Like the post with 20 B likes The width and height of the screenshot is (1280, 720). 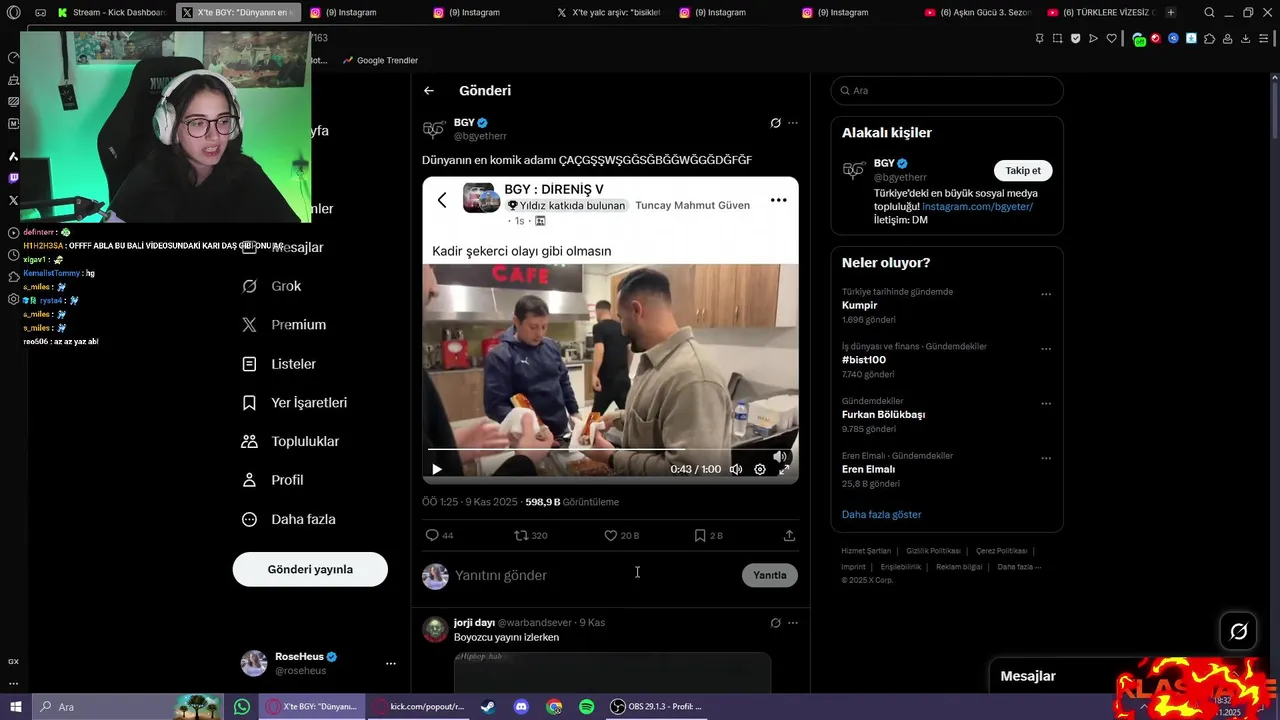[621, 536]
